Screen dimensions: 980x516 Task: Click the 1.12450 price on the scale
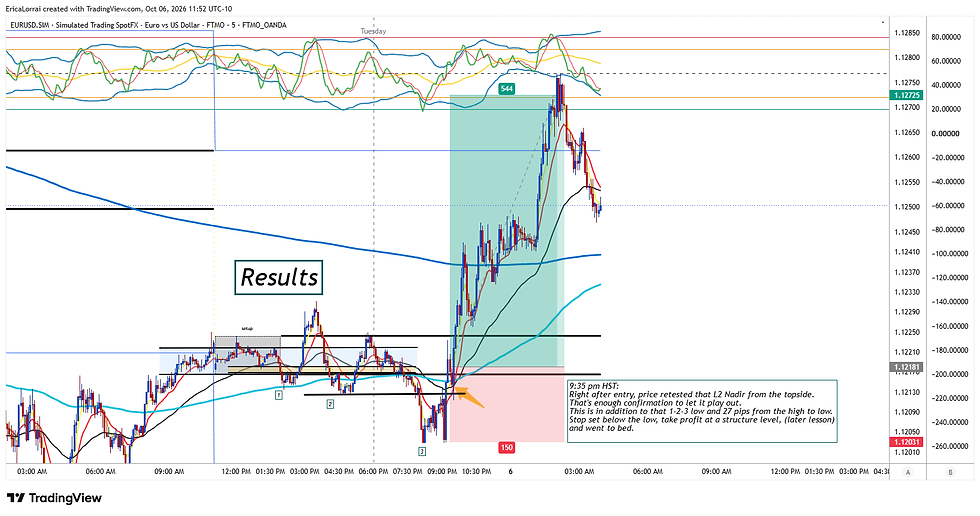907,232
